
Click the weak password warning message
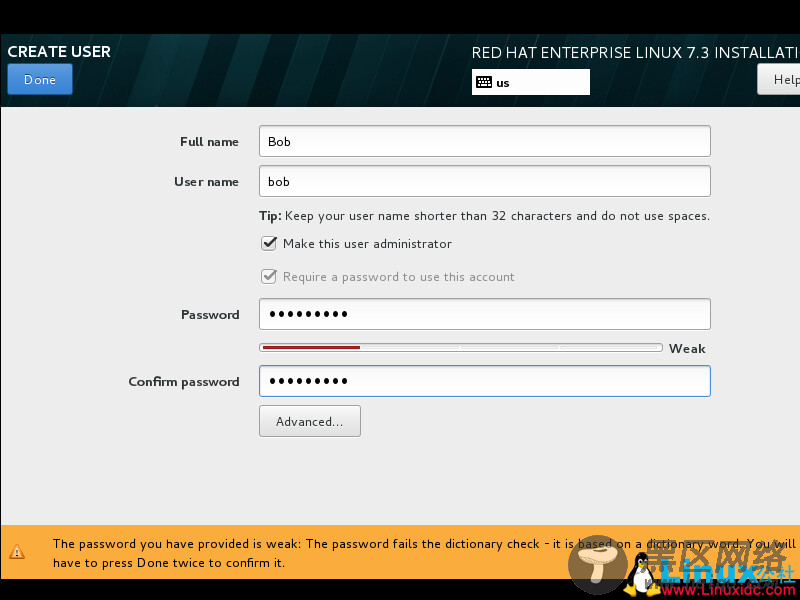423,553
